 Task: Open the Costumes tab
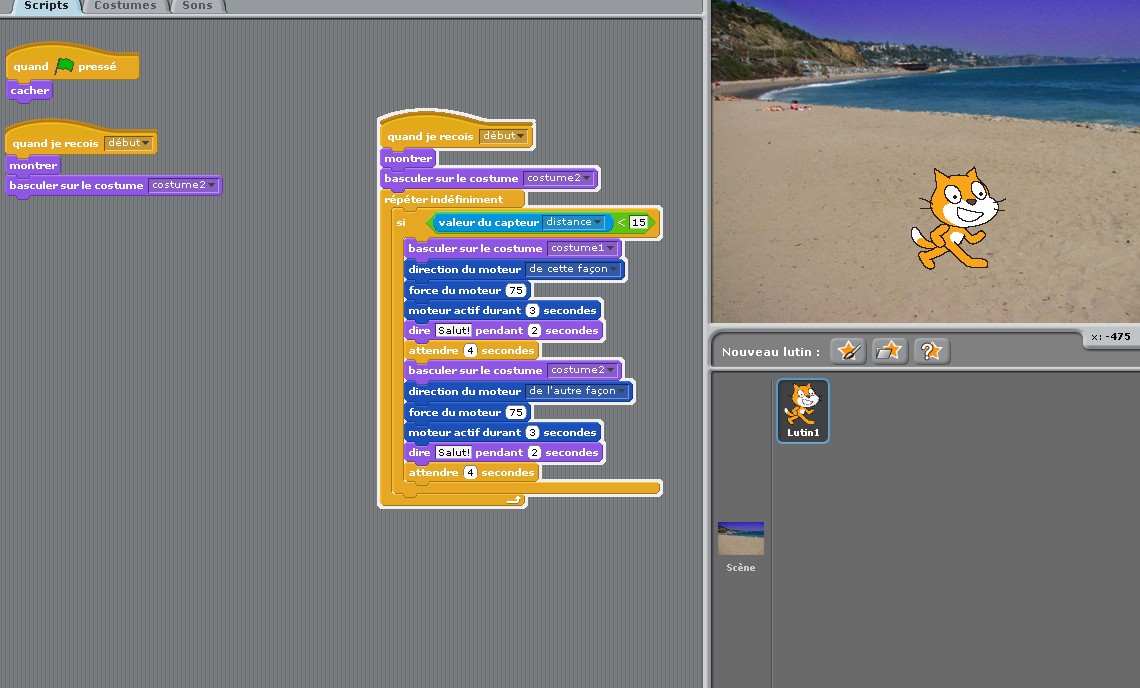pos(125,6)
